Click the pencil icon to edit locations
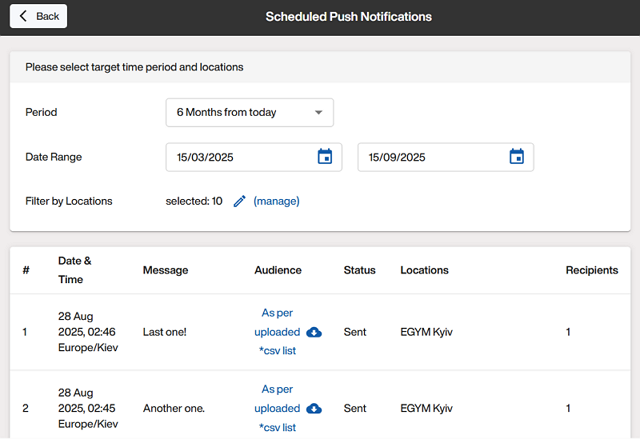This screenshot has height=439, width=640. [x=239, y=201]
